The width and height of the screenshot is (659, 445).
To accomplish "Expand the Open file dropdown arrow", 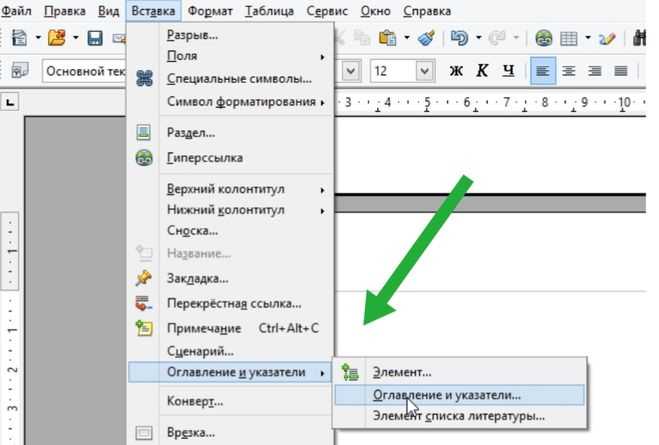I will (x=76, y=38).
